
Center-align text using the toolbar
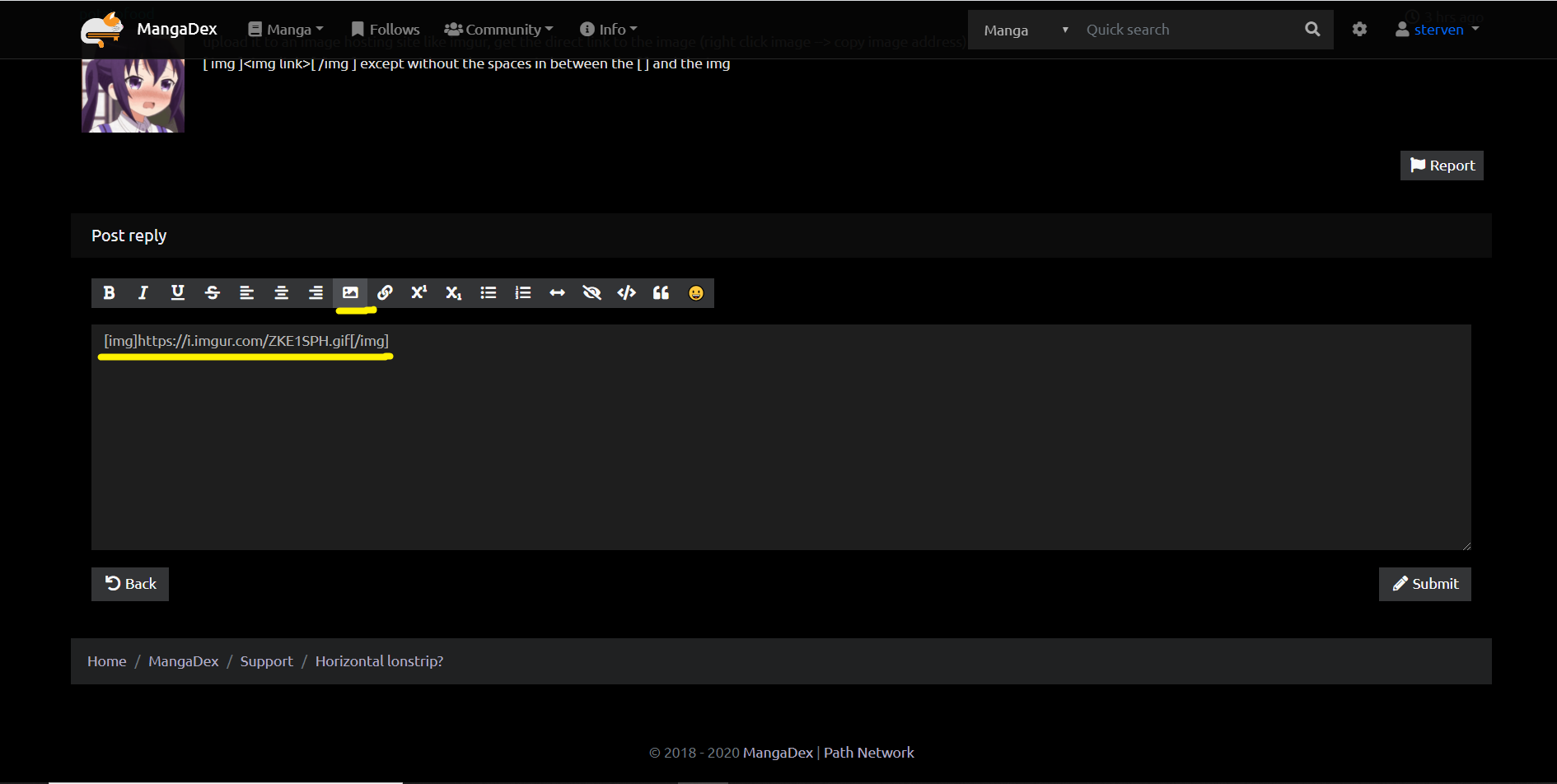pos(281,292)
